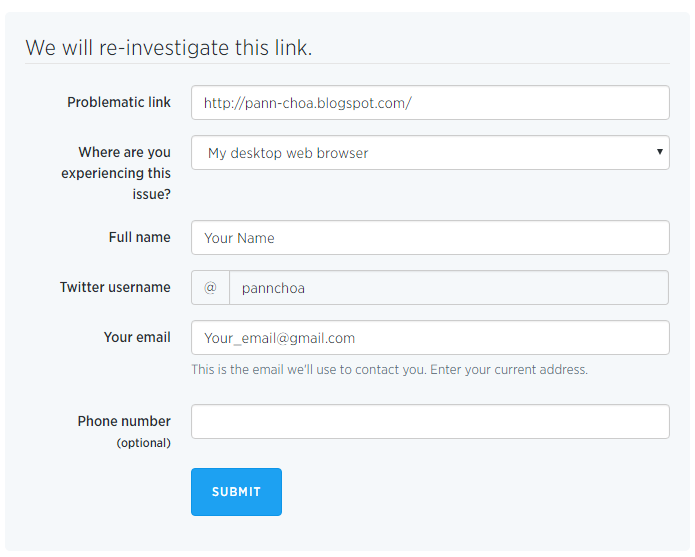695x557 pixels.
Task: Click the 'Your Name' placeholder text
Action: click(239, 238)
